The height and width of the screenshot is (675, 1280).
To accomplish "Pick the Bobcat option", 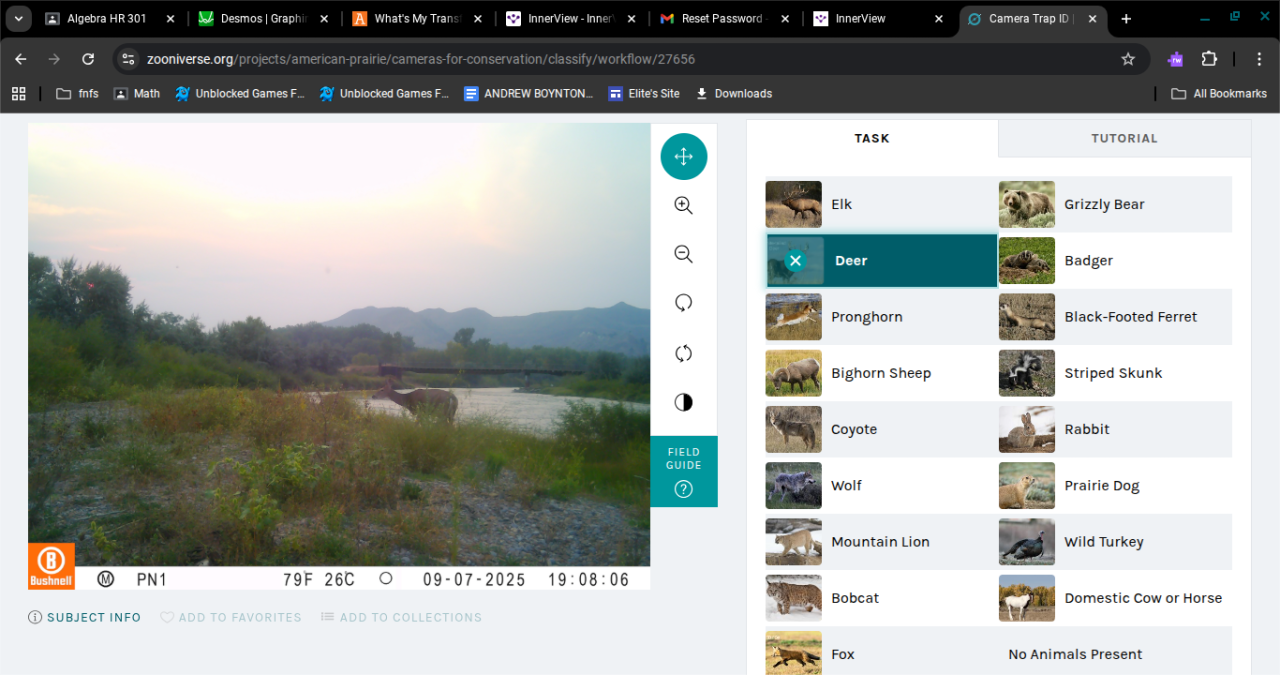I will pos(881,598).
